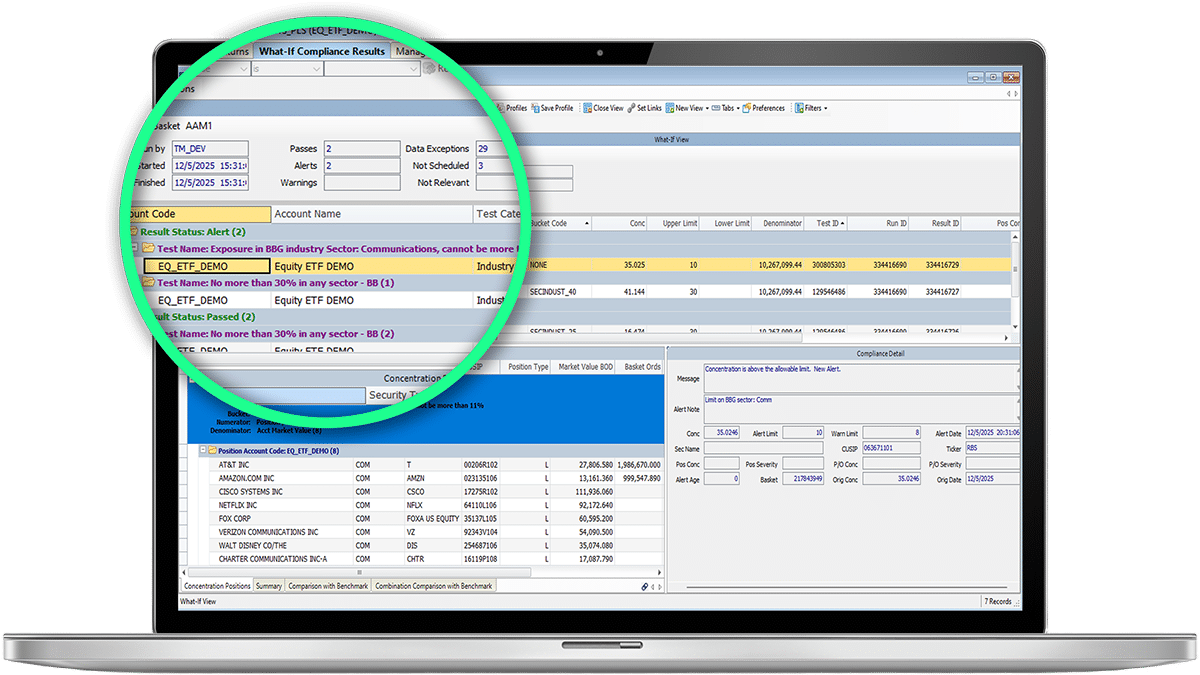Switch to Comparison with Benchmark tab

328,586
